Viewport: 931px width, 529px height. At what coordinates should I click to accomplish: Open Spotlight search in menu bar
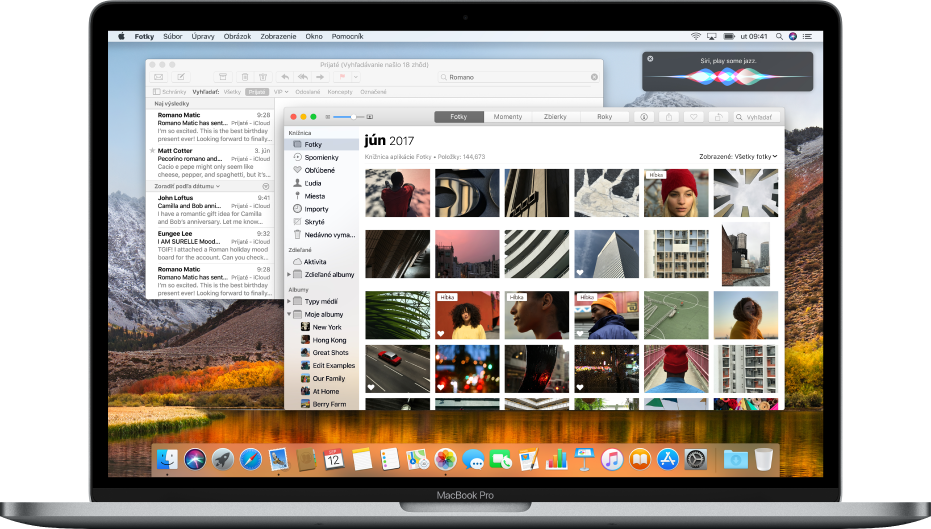[x=778, y=36]
